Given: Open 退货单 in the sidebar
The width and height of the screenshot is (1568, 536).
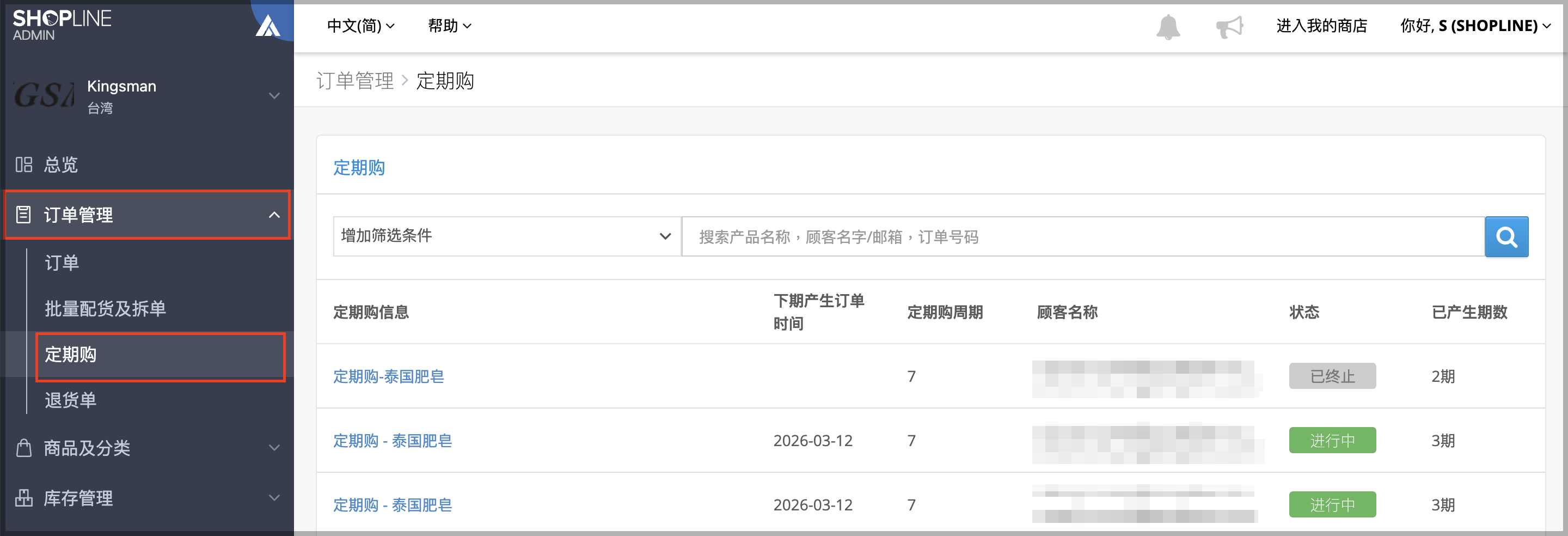Looking at the screenshot, I should click(x=71, y=400).
